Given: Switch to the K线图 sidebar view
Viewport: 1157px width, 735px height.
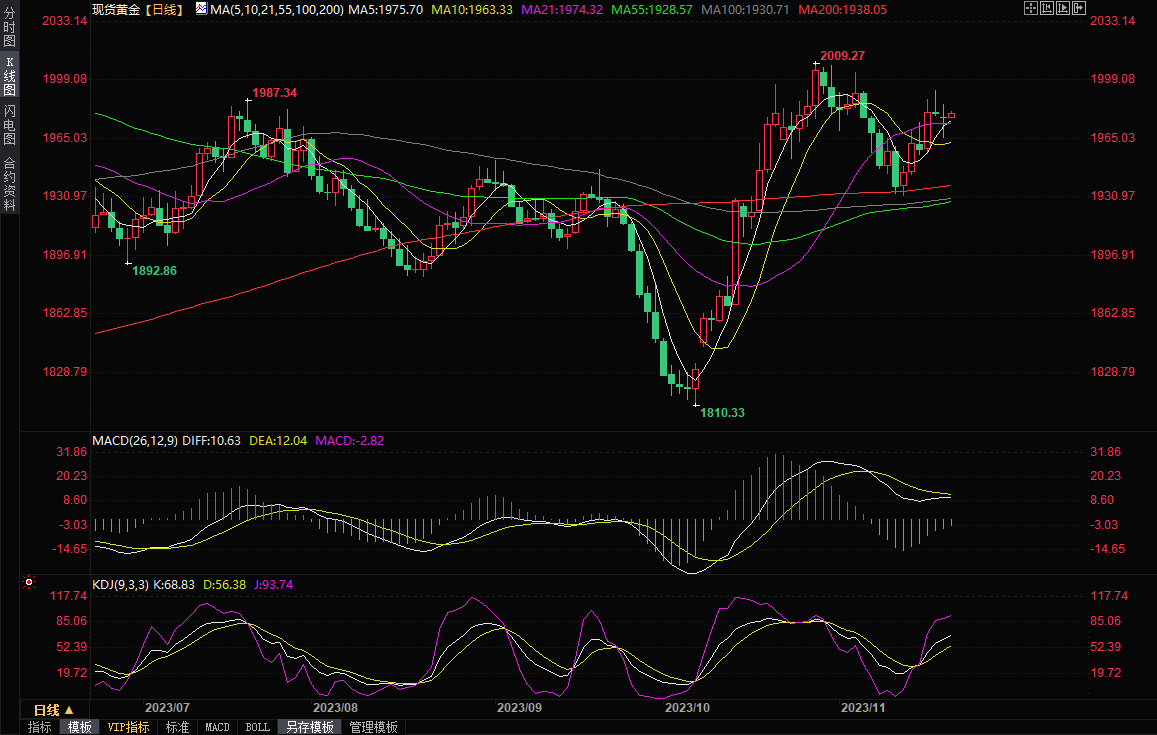Looking at the screenshot, I should tap(9, 76).
